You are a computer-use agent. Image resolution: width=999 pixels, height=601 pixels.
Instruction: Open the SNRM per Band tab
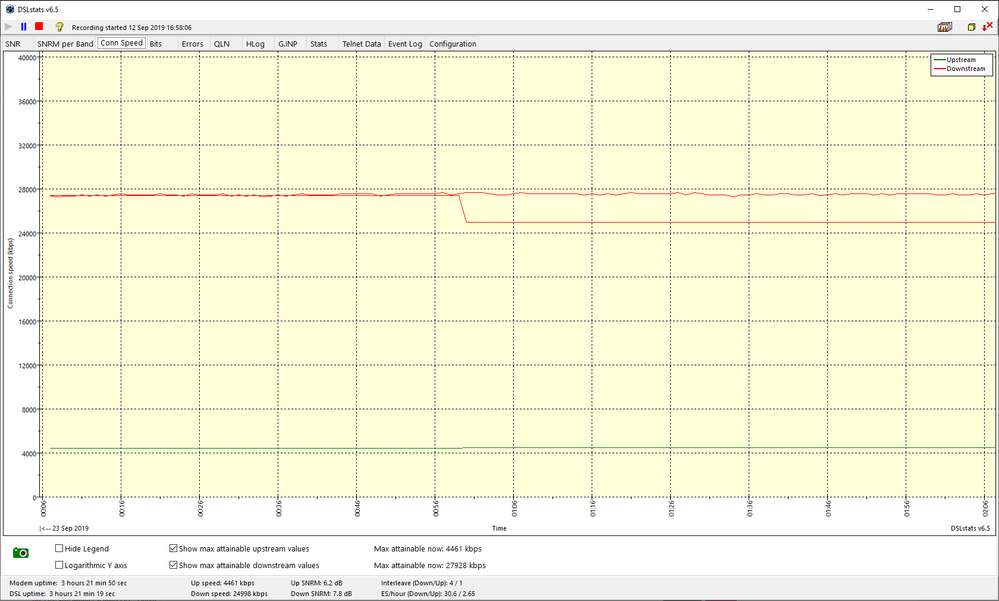click(65, 44)
